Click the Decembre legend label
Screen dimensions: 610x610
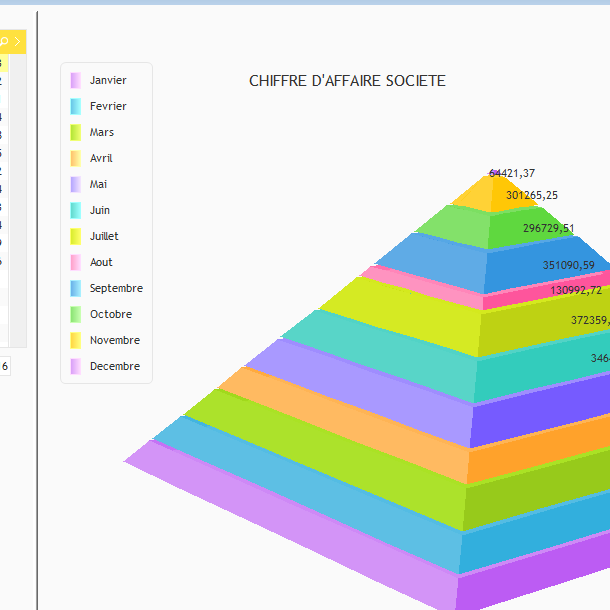click(114, 366)
